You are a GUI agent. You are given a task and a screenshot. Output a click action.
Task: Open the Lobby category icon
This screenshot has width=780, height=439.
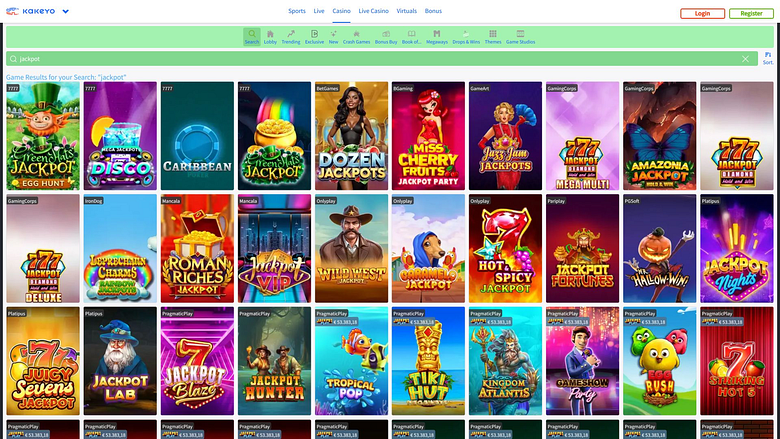tap(270, 37)
